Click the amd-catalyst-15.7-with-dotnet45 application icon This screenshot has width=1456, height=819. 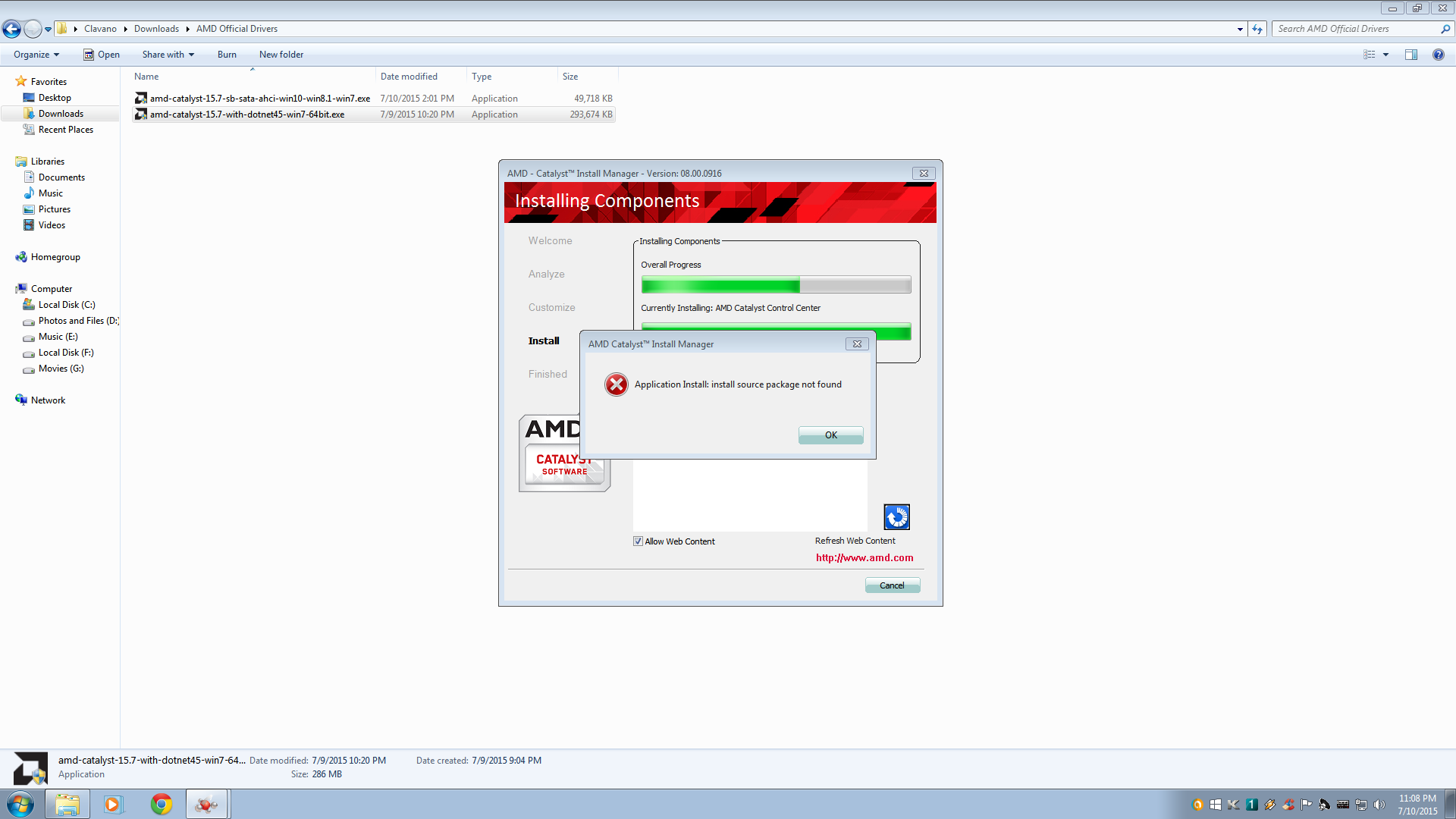tap(141, 114)
